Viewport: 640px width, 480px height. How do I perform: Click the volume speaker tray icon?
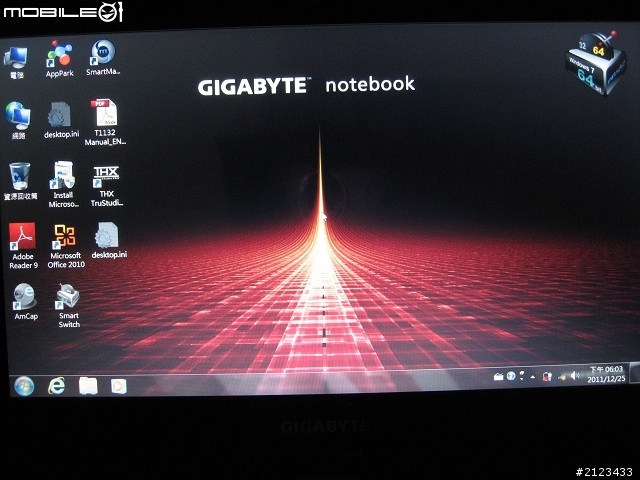(576, 376)
